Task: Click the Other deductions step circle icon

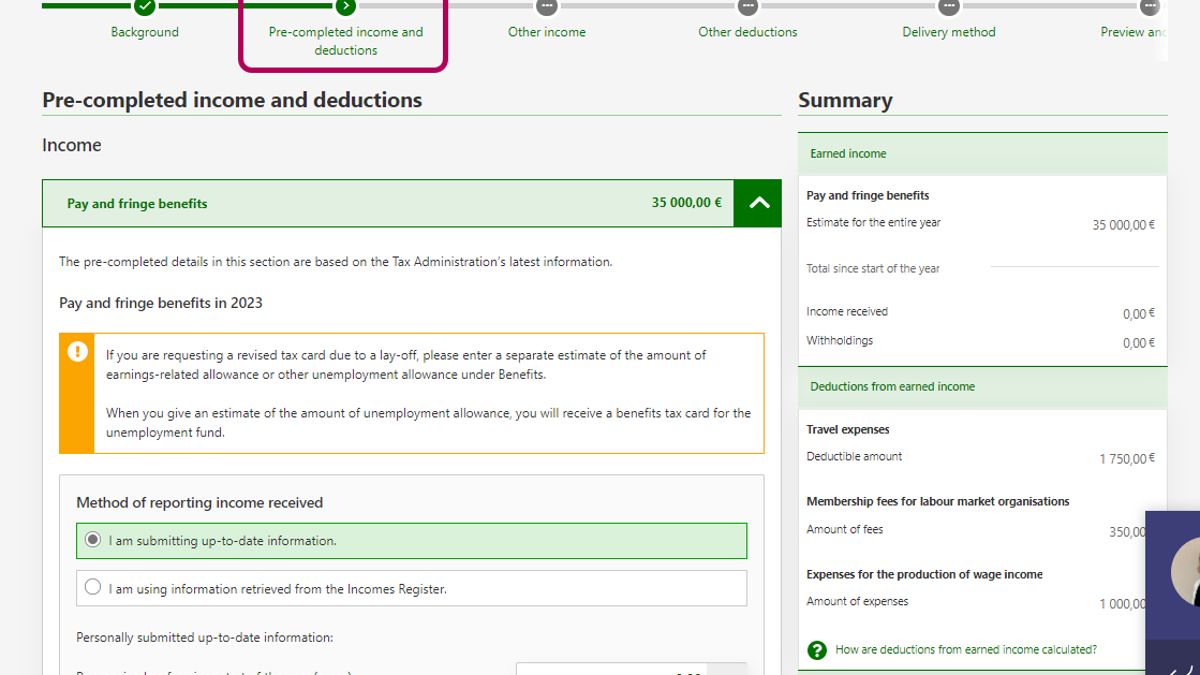Action: pos(748,7)
